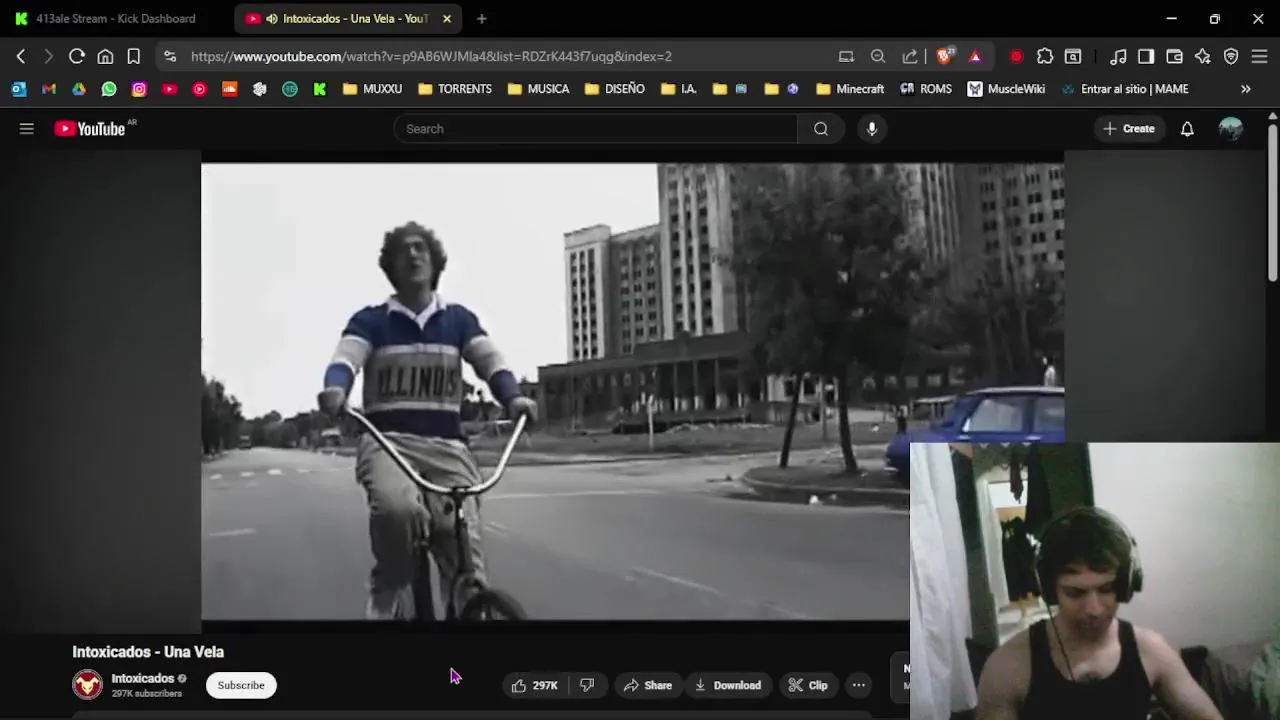Image resolution: width=1280 pixels, height=720 pixels.
Task: Mute the YouTube tab via speaker icon
Action: 271,18
